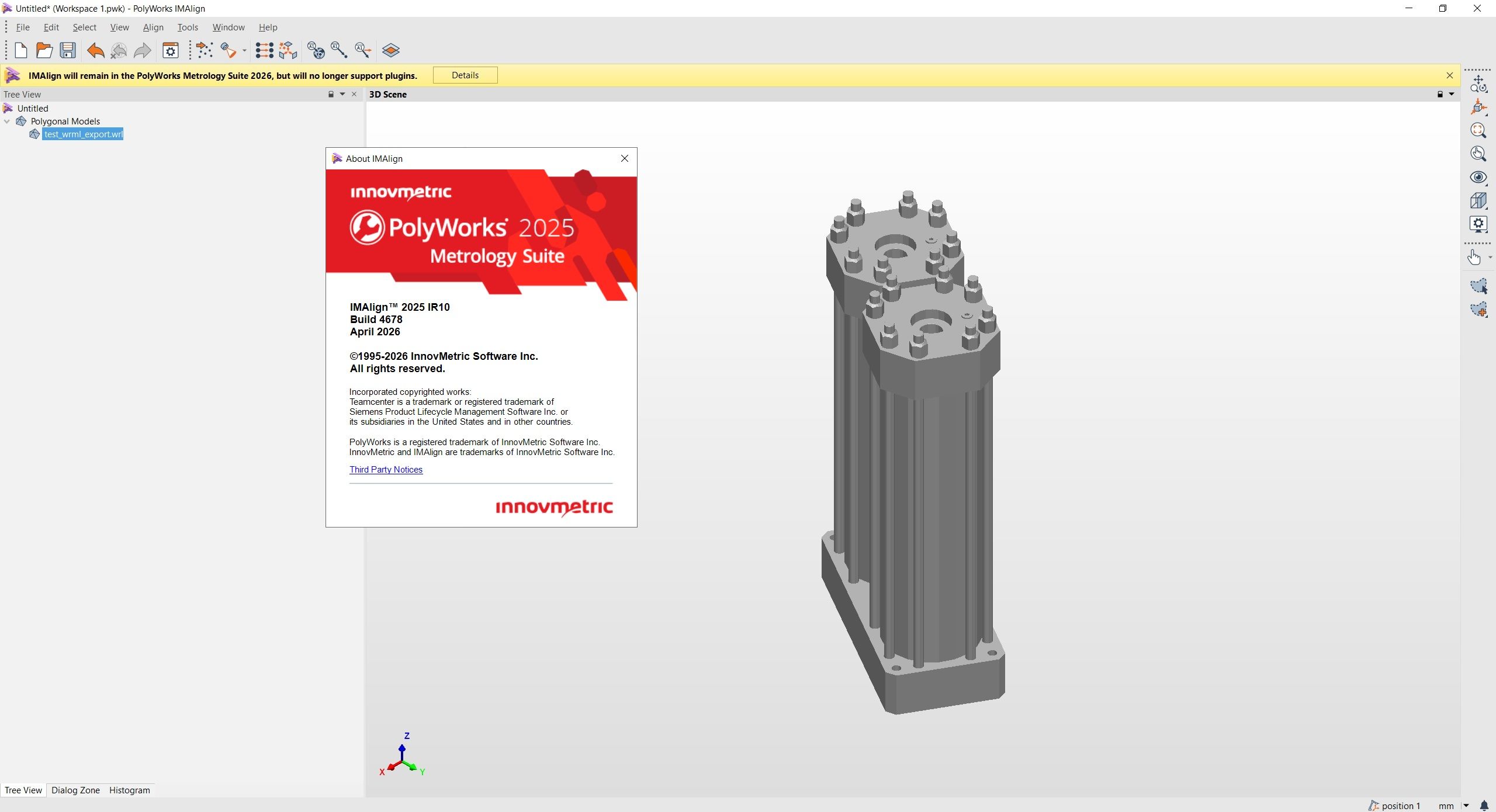Screen dimensions: 1496x812
Task: Open the Tools menu
Action: click(x=188, y=27)
